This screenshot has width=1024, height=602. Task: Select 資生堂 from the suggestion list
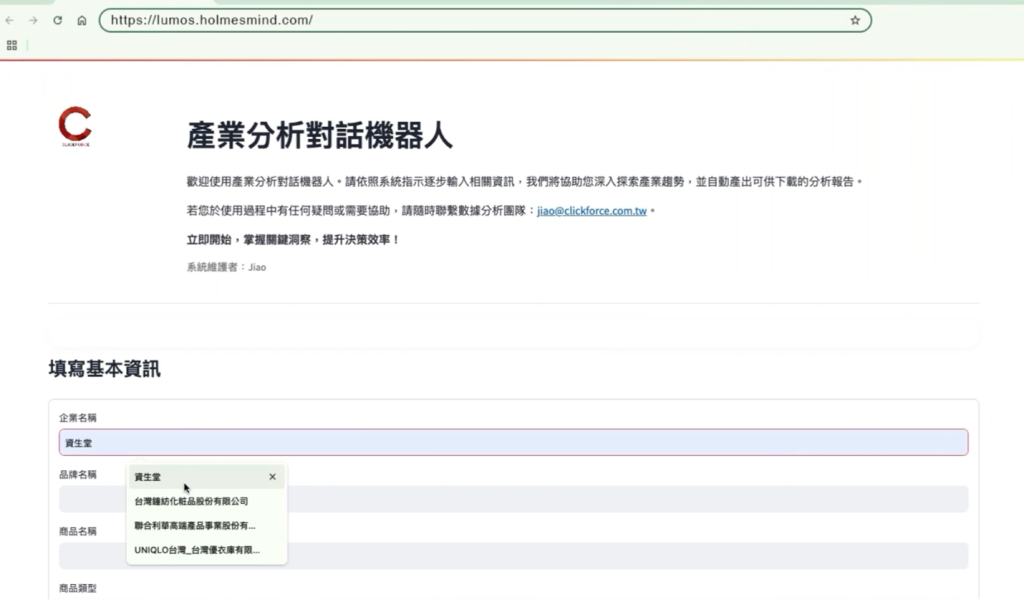coord(147,477)
